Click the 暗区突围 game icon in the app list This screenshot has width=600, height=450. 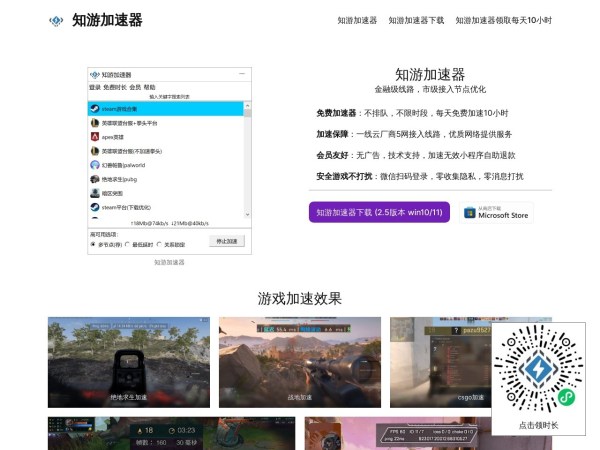coord(95,193)
